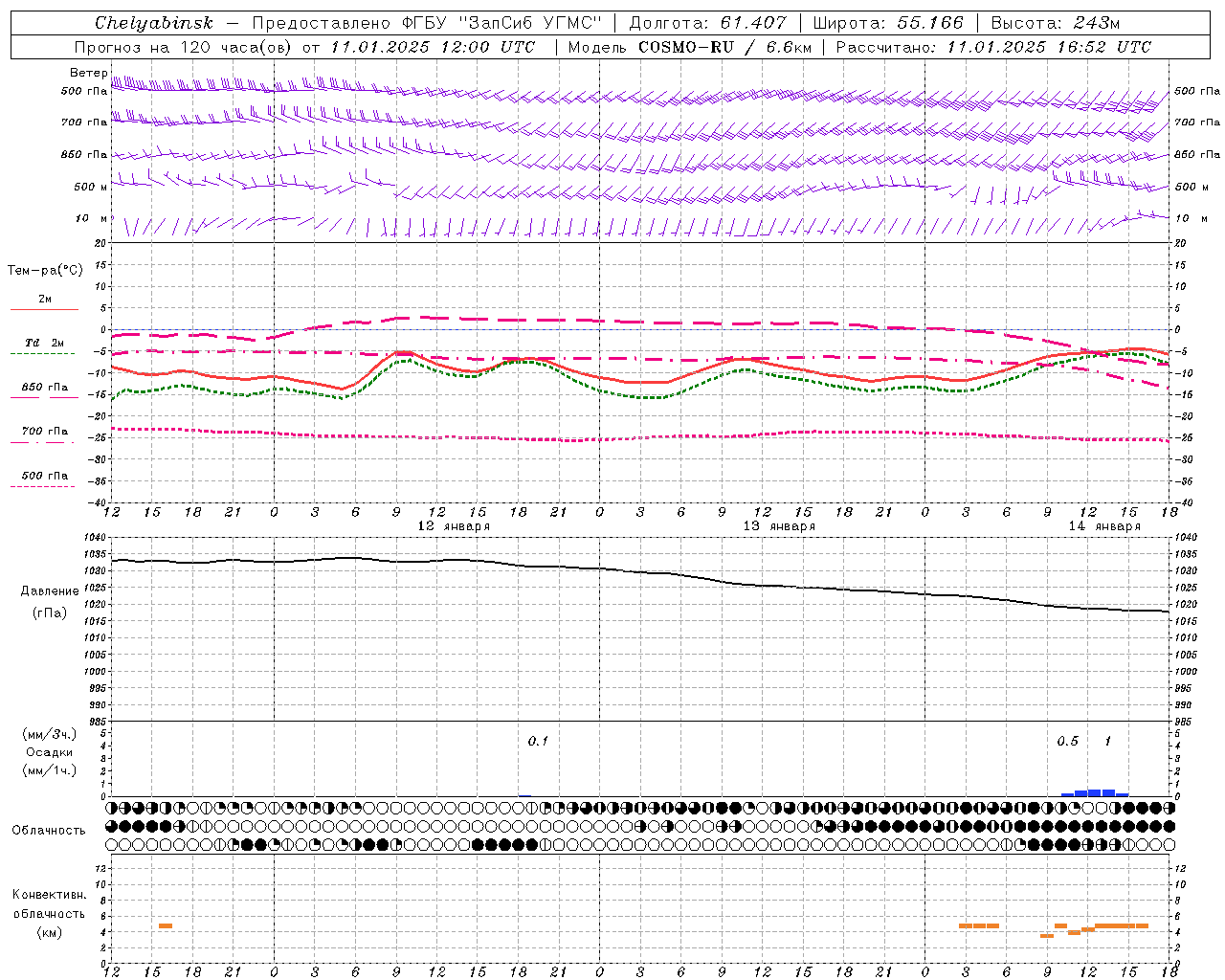Click -40 at the bottom of right temperature axis
Viewport: 1225px width, 980px height.
pyautogui.click(x=1183, y=502)
